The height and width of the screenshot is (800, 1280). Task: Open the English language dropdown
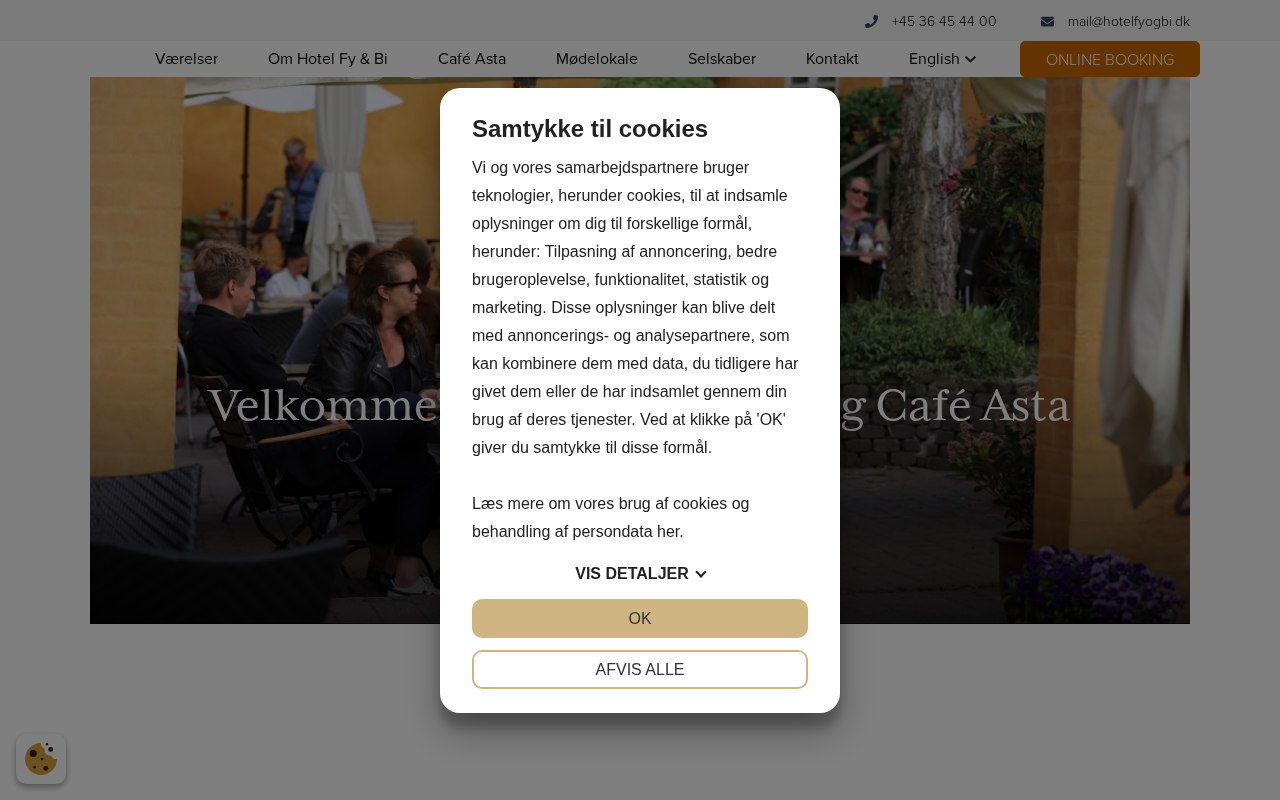coord(942,59)
